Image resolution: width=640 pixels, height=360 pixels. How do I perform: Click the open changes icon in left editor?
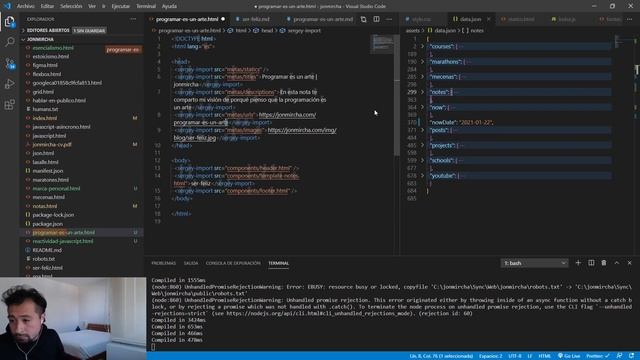363,19
